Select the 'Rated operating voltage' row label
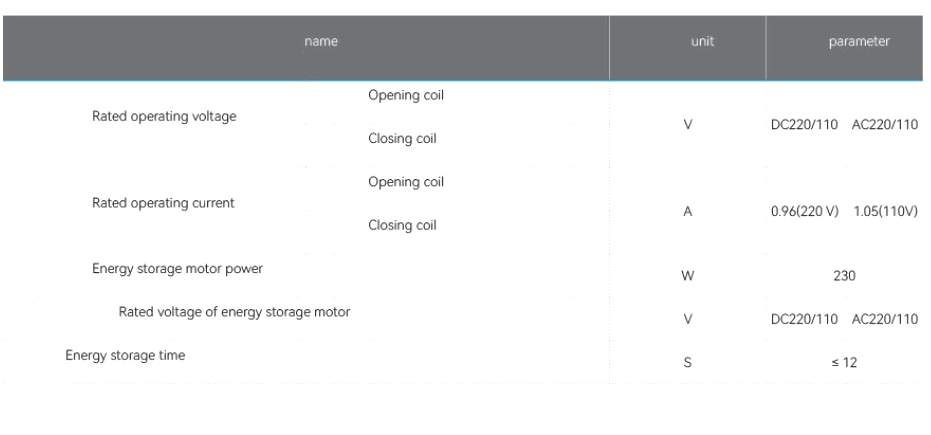 [164, 116]
